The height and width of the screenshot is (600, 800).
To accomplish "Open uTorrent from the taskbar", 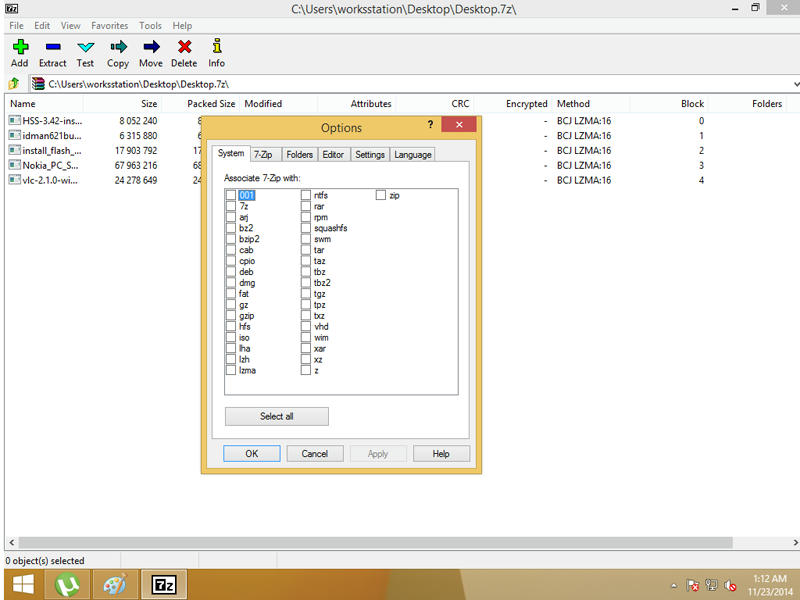I will coord(67,585).
